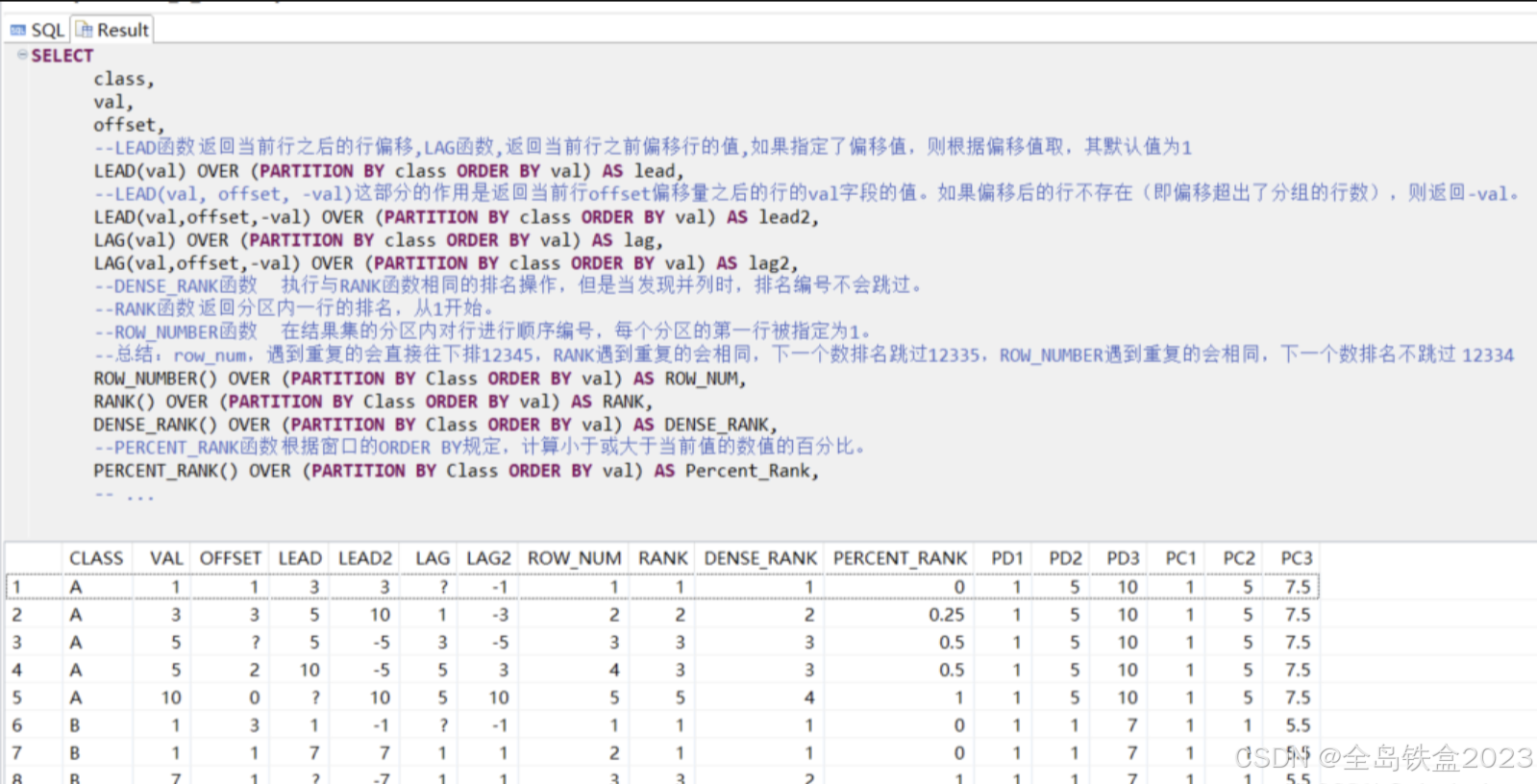Image resolution: width=1537 pixels, height=784 pixels.
Task: Select result row number 6
Action: [33, 725]
